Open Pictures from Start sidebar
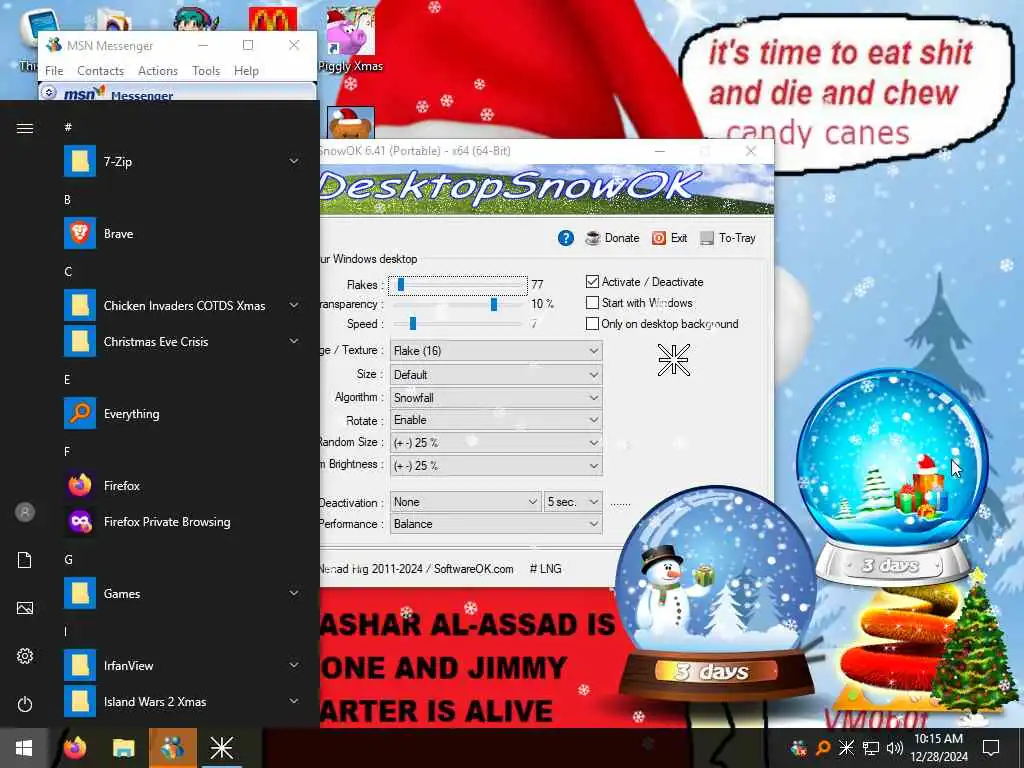Viewport: 1024px width, 768px height. pyautogui.click(x=25, y=608)
